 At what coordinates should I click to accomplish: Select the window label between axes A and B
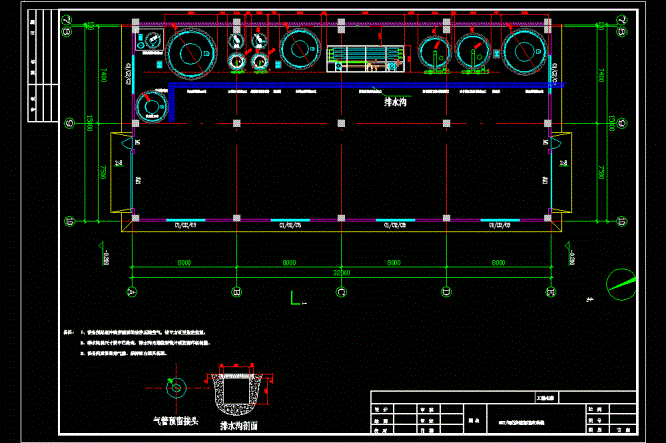[186, 226]
